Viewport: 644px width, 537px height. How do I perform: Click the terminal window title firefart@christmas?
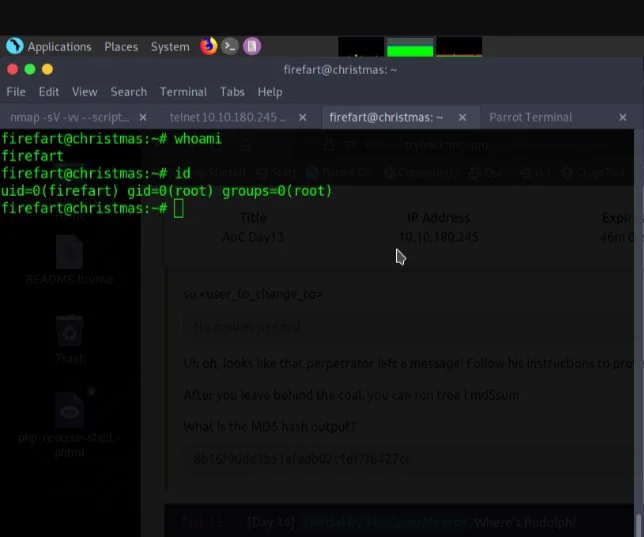pos(340,70)
